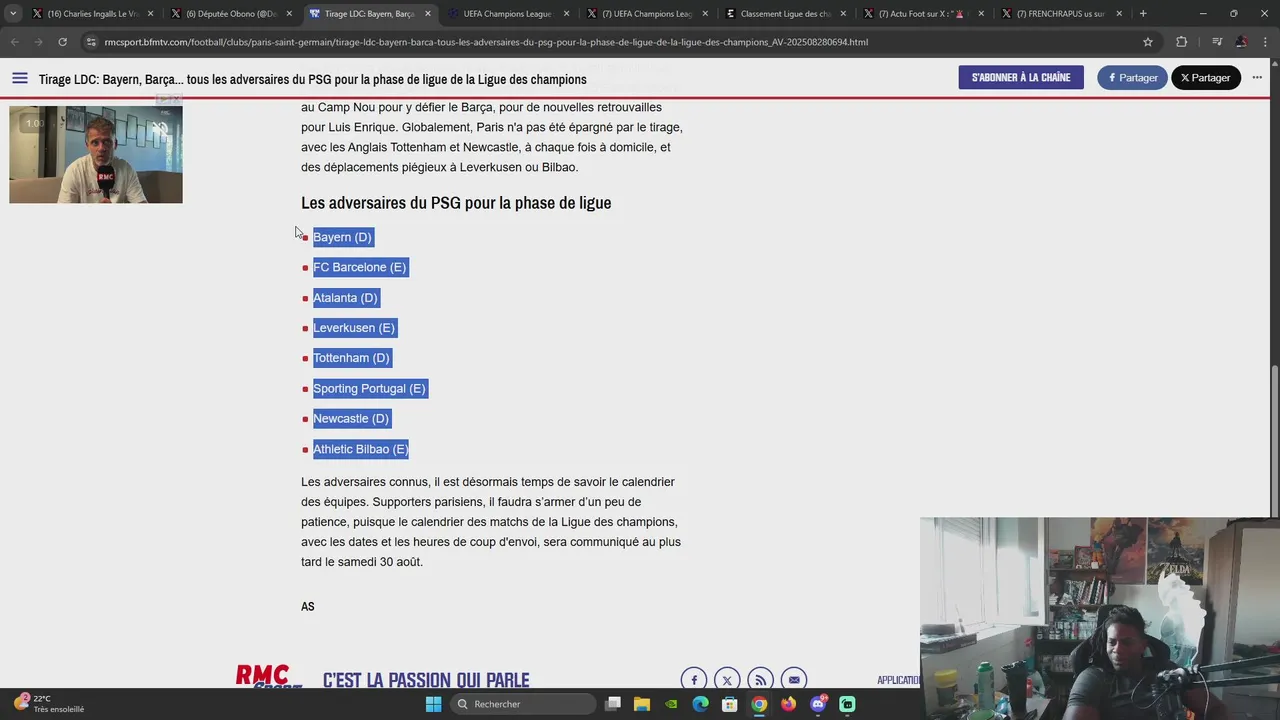The image size is (1280, 720).
Task: Open Discord from the taskbar
Action: tap(818, 704)
